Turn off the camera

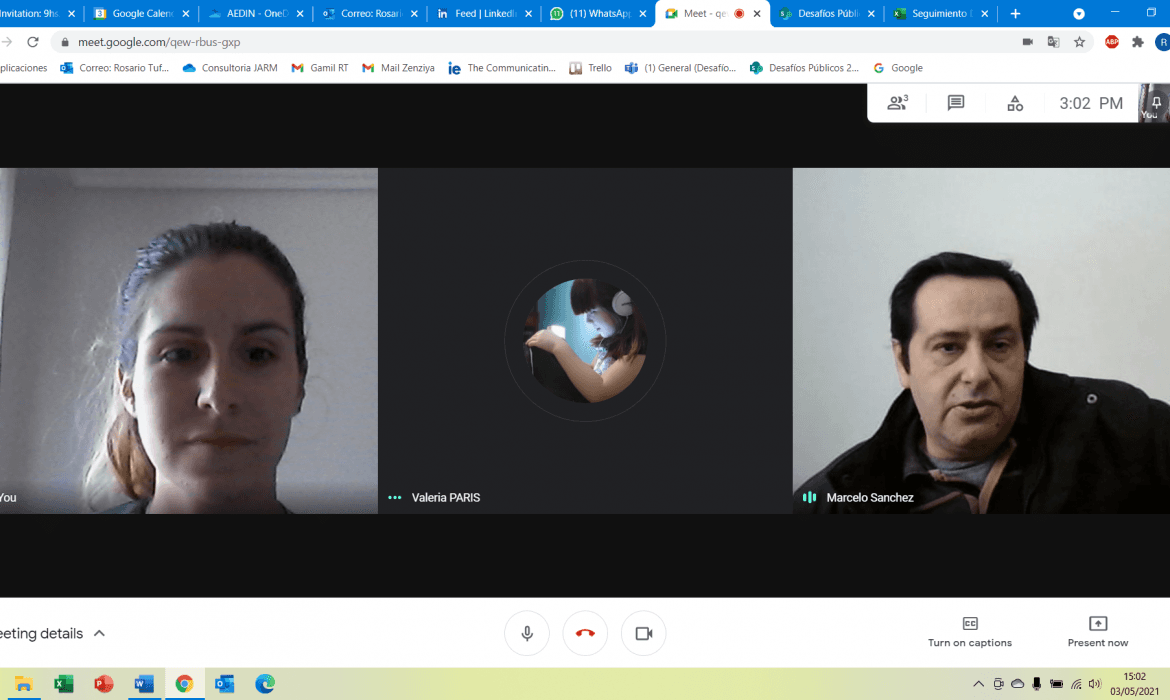click(643, 633)
